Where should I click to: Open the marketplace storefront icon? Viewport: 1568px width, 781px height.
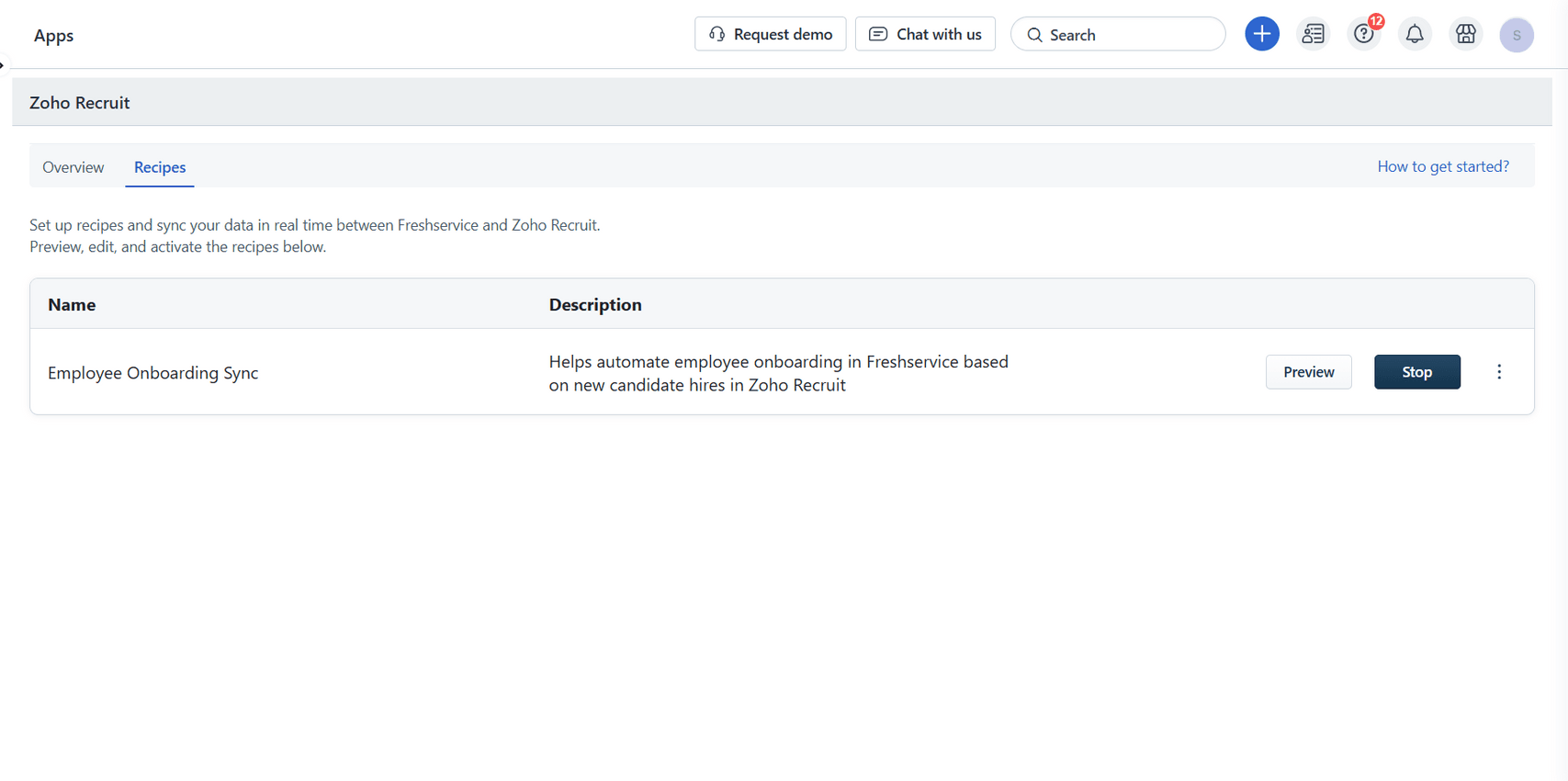1465,34
